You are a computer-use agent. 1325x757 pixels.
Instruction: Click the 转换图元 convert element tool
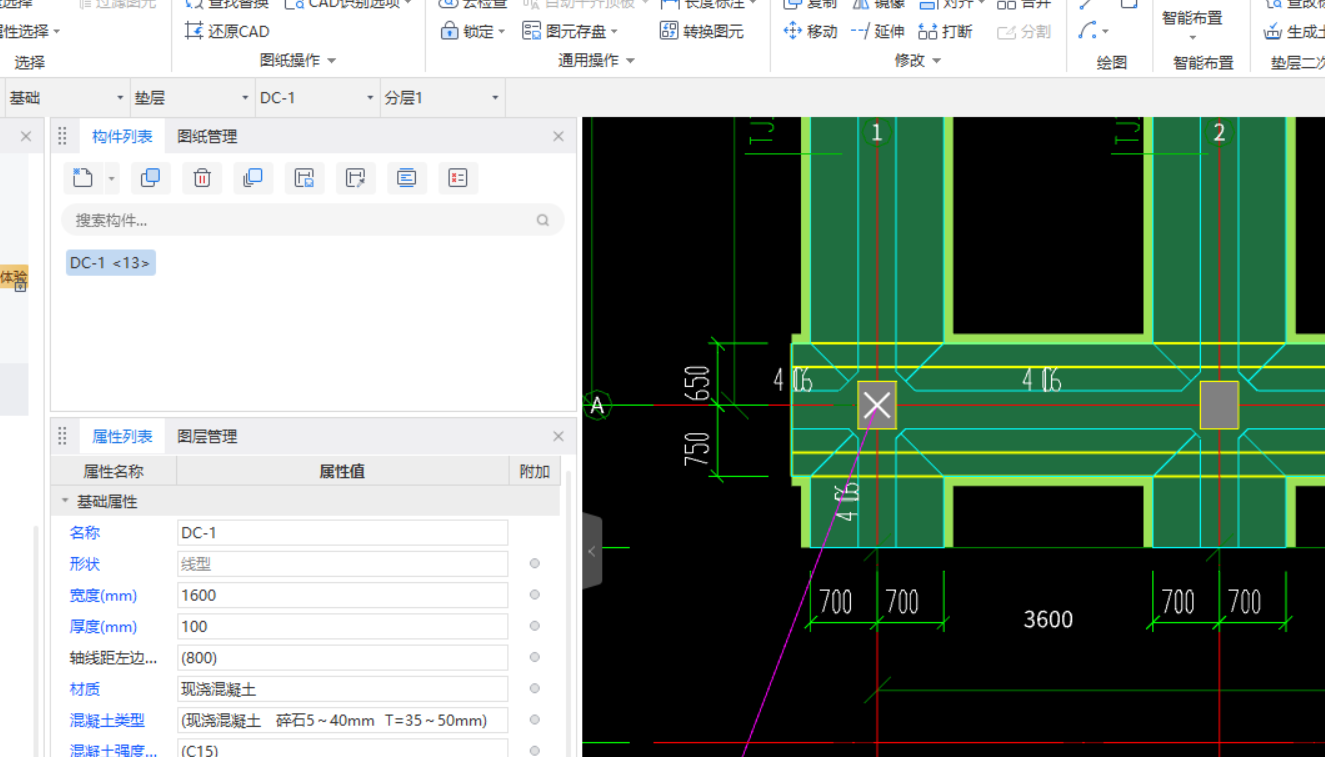coord(702,31)
